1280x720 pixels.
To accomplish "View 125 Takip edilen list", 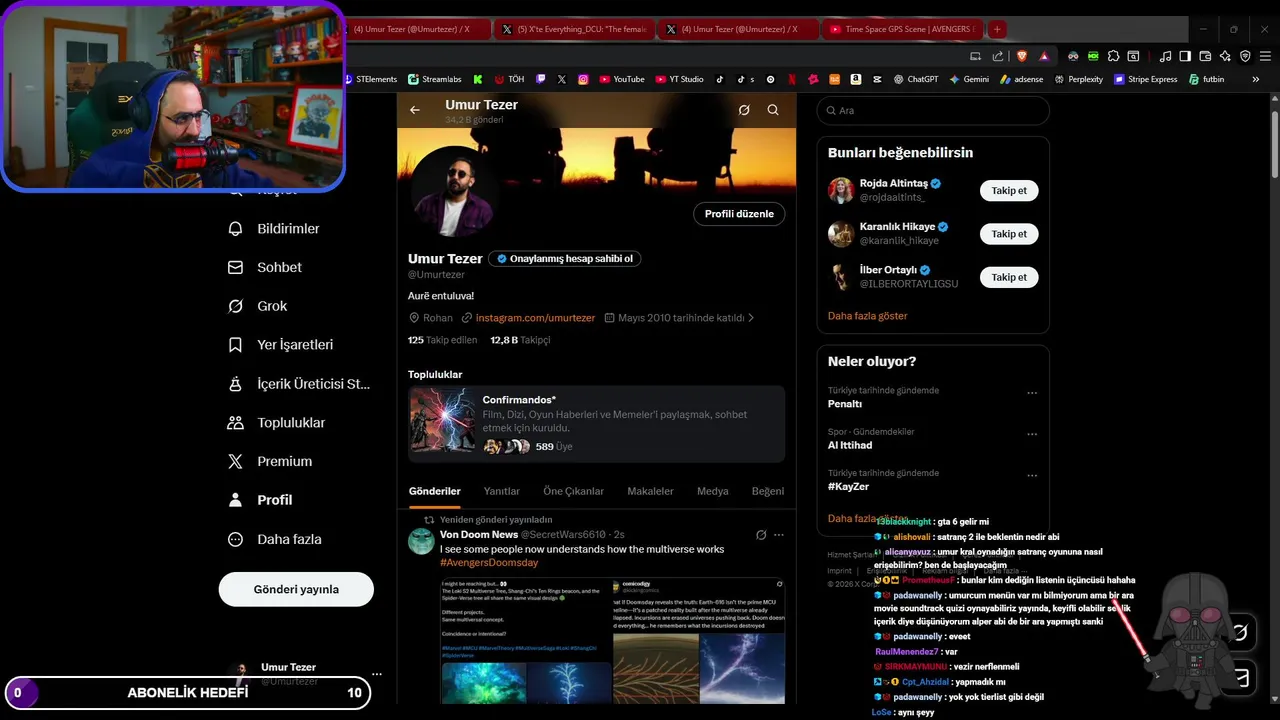I will tap(443, 340).
